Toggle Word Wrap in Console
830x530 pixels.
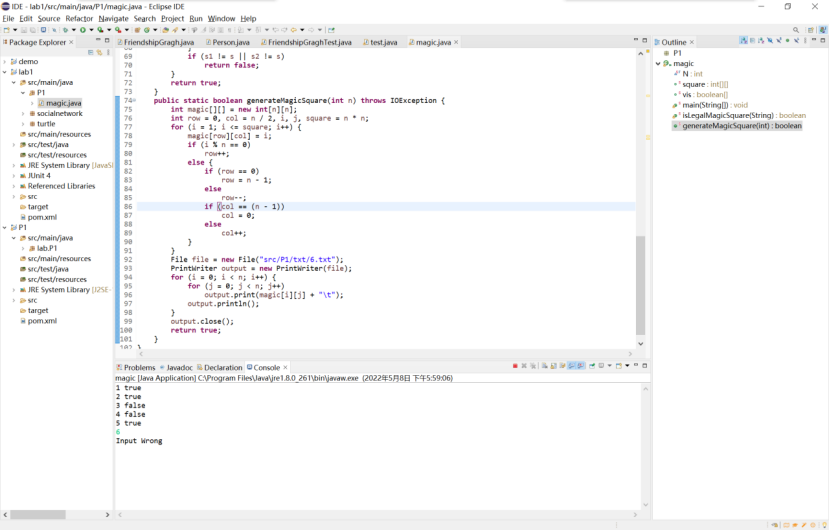pos(563,366)
